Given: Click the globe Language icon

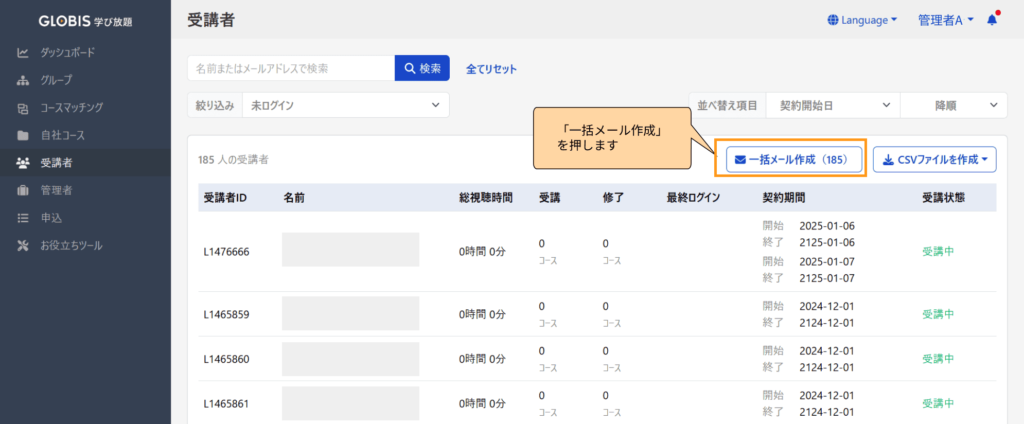Looking at the screenshot, I should [834, 20].
